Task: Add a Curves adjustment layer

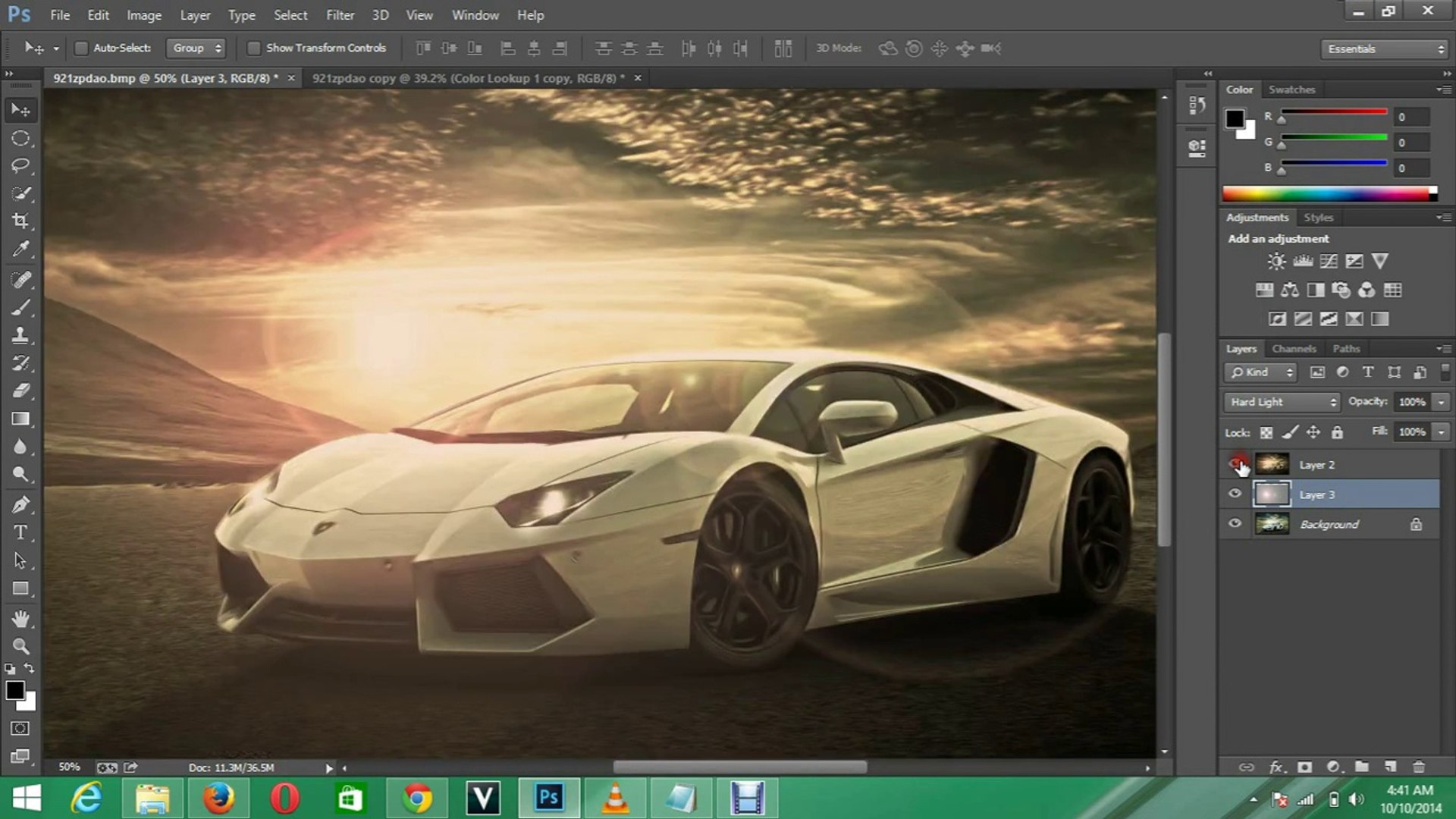Action: (1327, 261)
